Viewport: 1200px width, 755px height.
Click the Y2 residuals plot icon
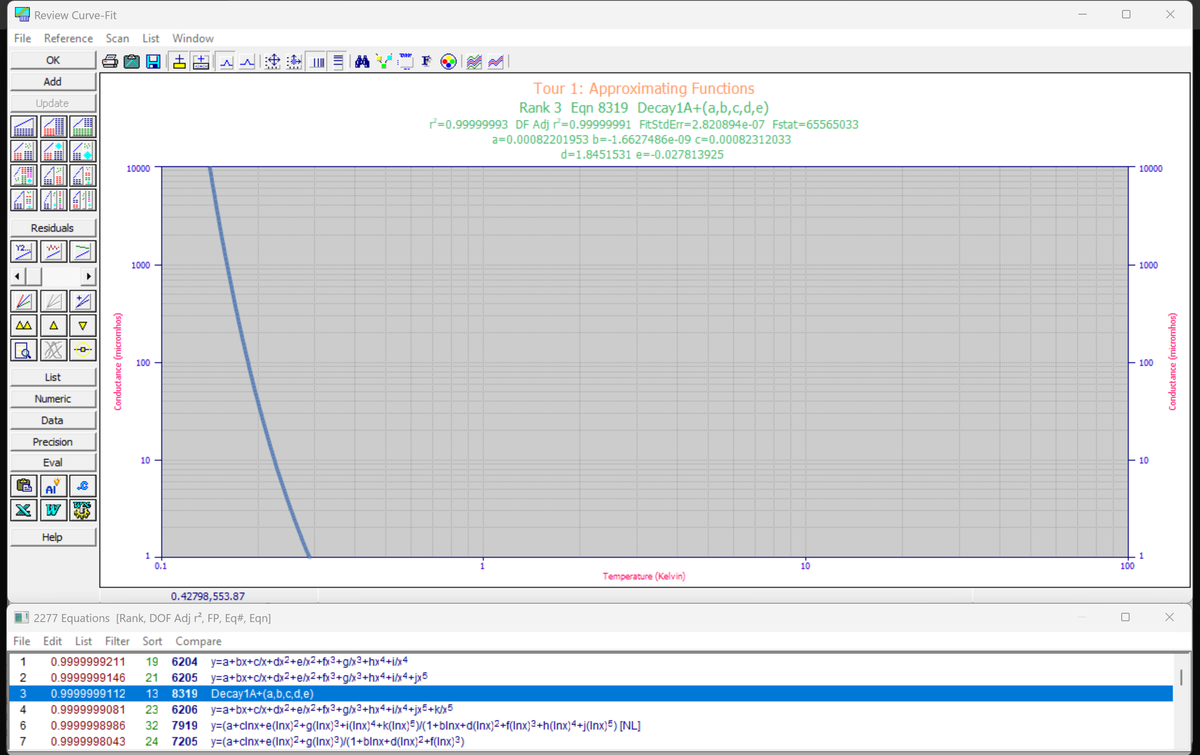tap(22, 249)
